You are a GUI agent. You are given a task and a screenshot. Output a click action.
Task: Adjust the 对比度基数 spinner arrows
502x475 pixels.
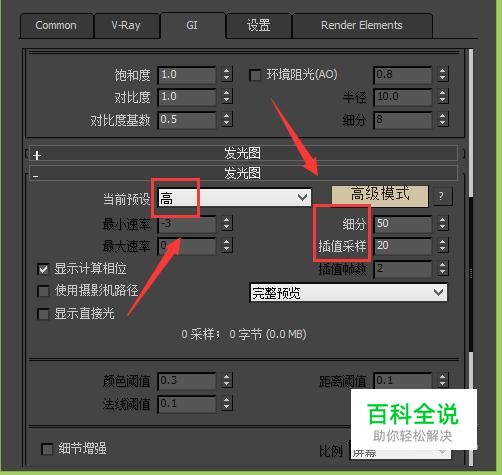click(x=227, y=119)
